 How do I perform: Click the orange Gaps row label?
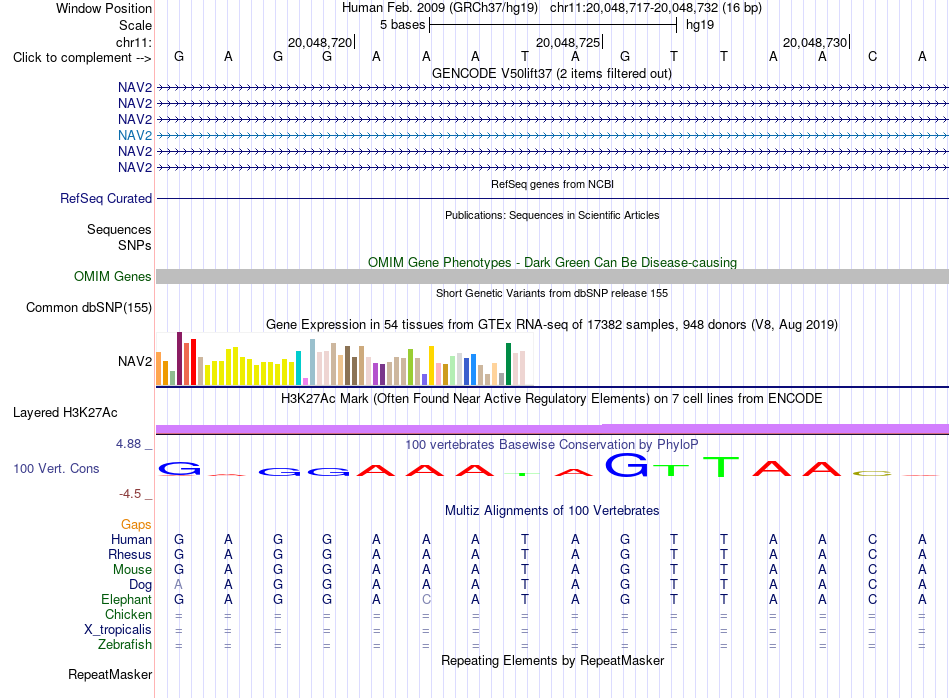pyautogui.click(x=136, y=524)
